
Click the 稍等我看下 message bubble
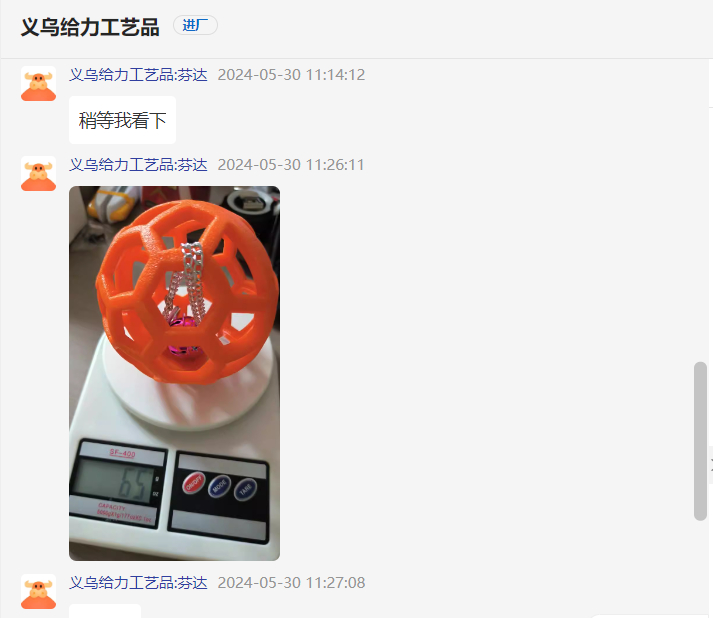122,120
